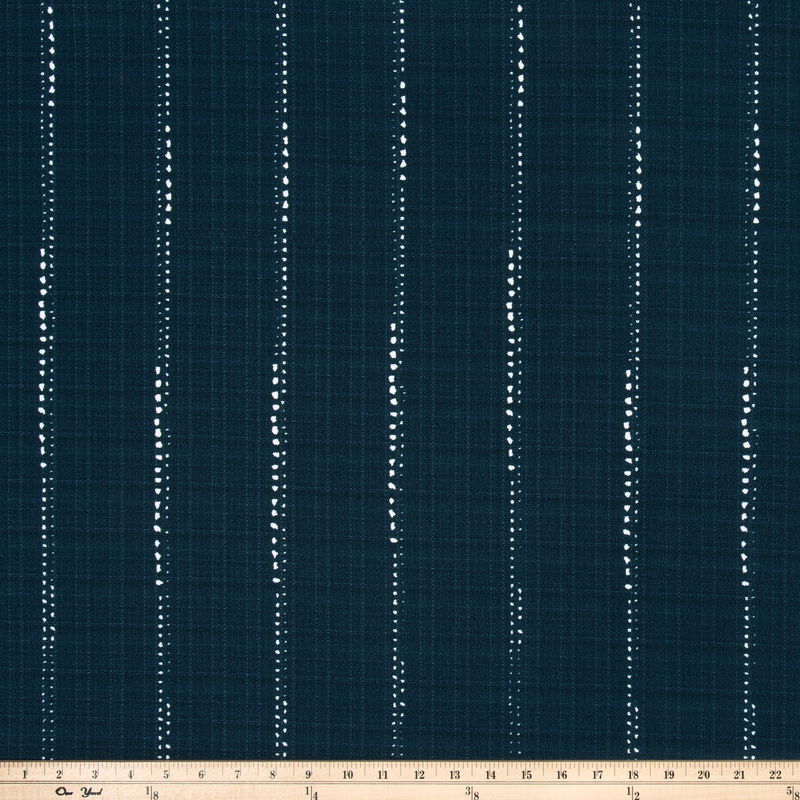Click the number 10 on the ruler
Image resolution: width=800 pixels, height=800 pixels.
click(x=345, y=774)
